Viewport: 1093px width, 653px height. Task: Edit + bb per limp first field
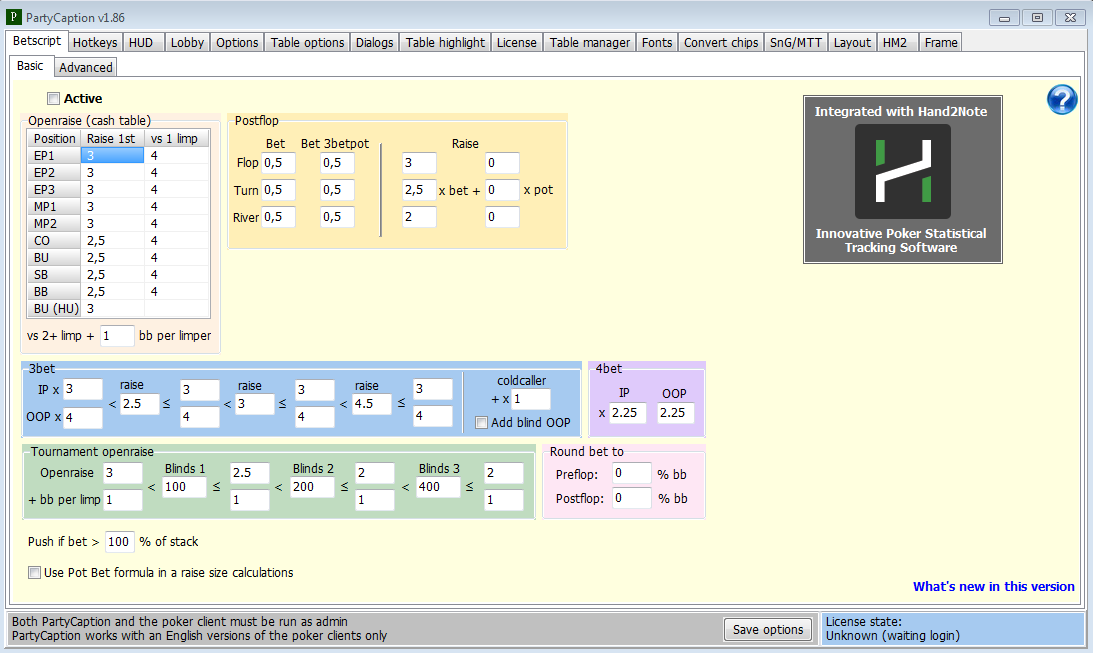pos(123,500)
